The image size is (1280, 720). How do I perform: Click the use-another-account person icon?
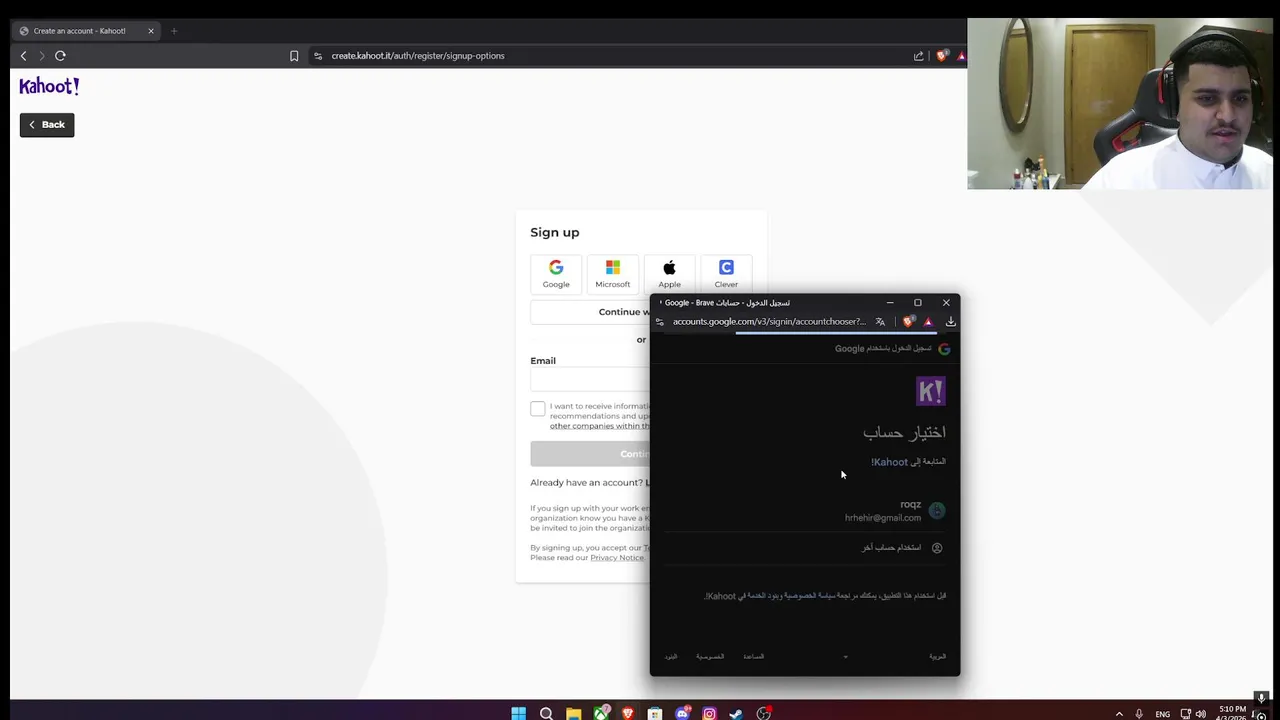937,548
